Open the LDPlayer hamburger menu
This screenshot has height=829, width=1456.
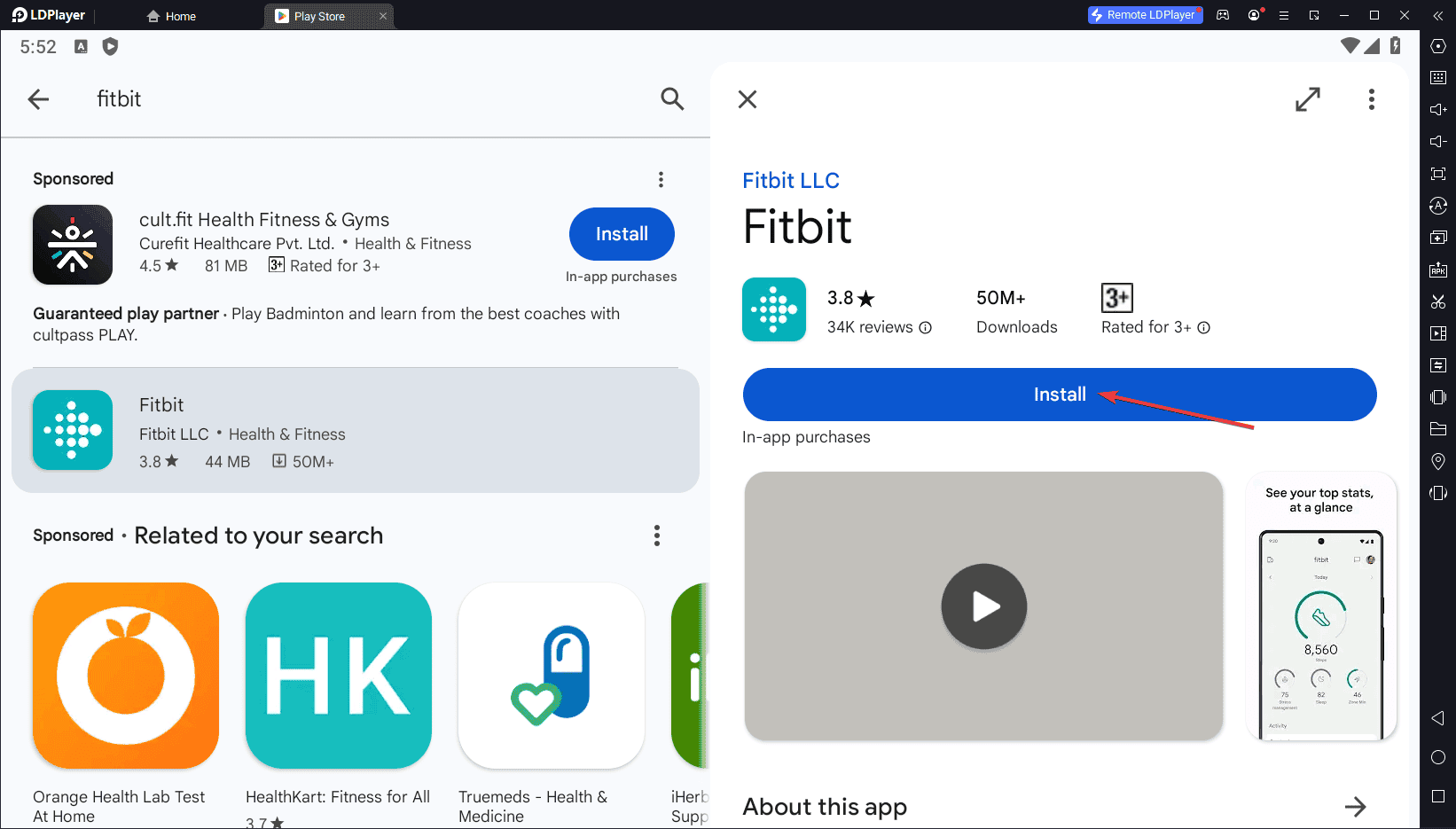click(1283, 15)
